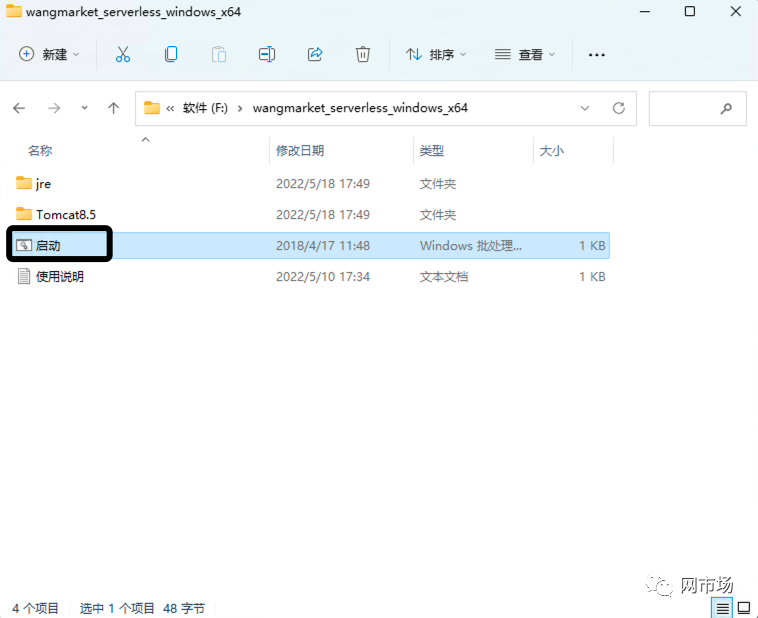Click the jre folder icon
Screen dimensions: 758x618
click(x=24, y=183)
